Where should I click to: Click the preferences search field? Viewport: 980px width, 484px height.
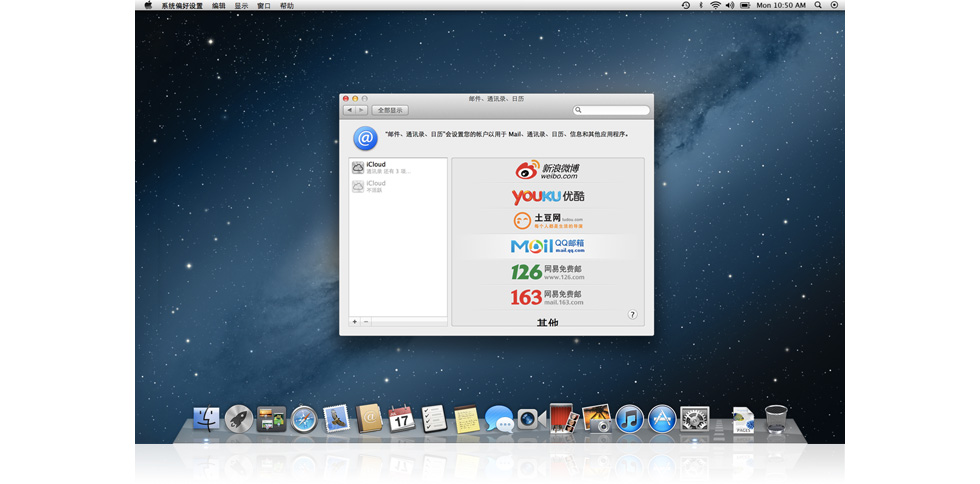pos(612,110)
